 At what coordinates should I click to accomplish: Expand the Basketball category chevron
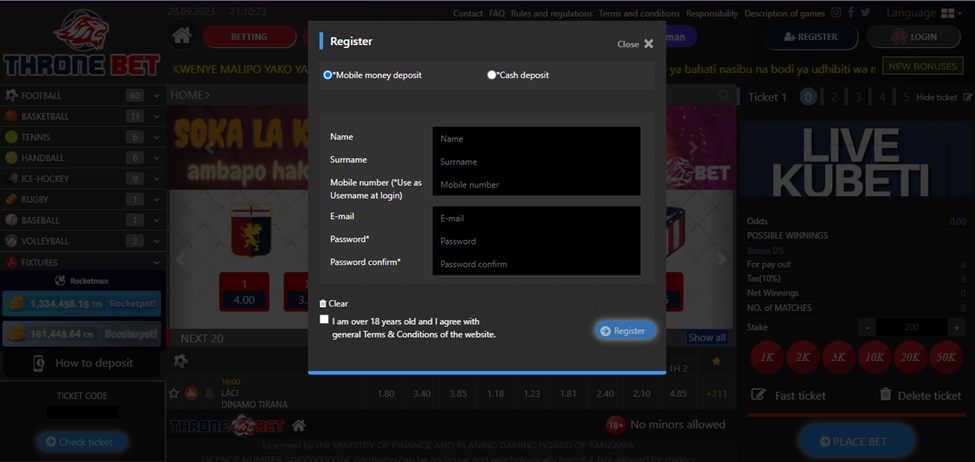click(x=157, y=116)
